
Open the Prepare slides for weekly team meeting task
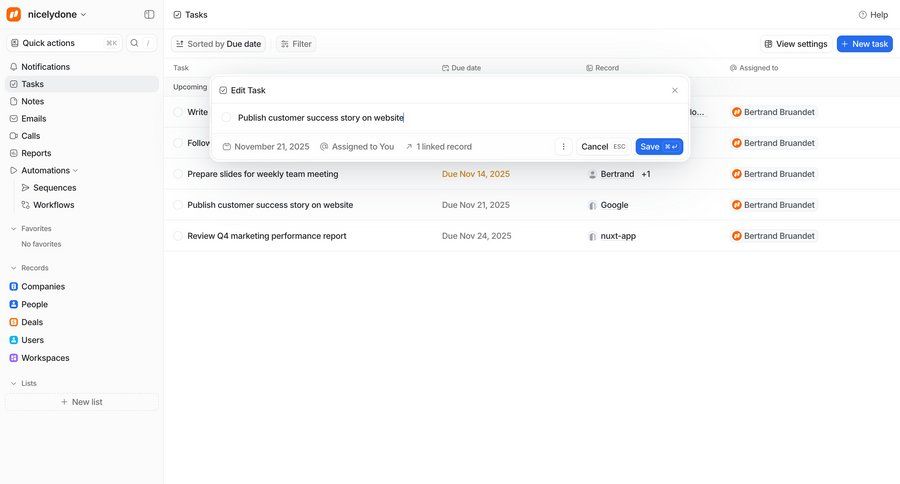[262, 174]
